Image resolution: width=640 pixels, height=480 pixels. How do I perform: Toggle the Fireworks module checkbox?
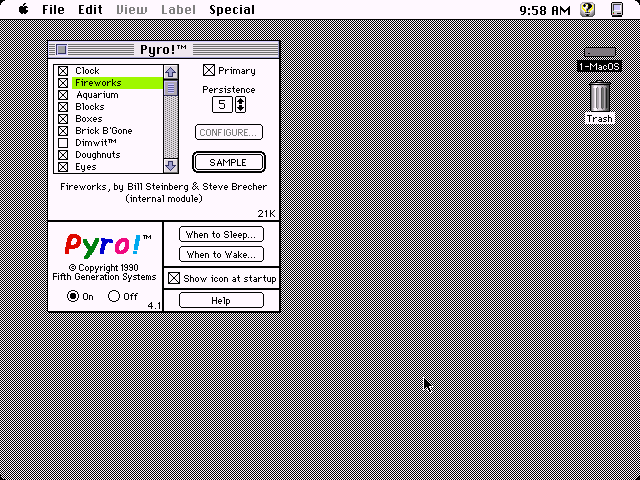coord(63,83)
